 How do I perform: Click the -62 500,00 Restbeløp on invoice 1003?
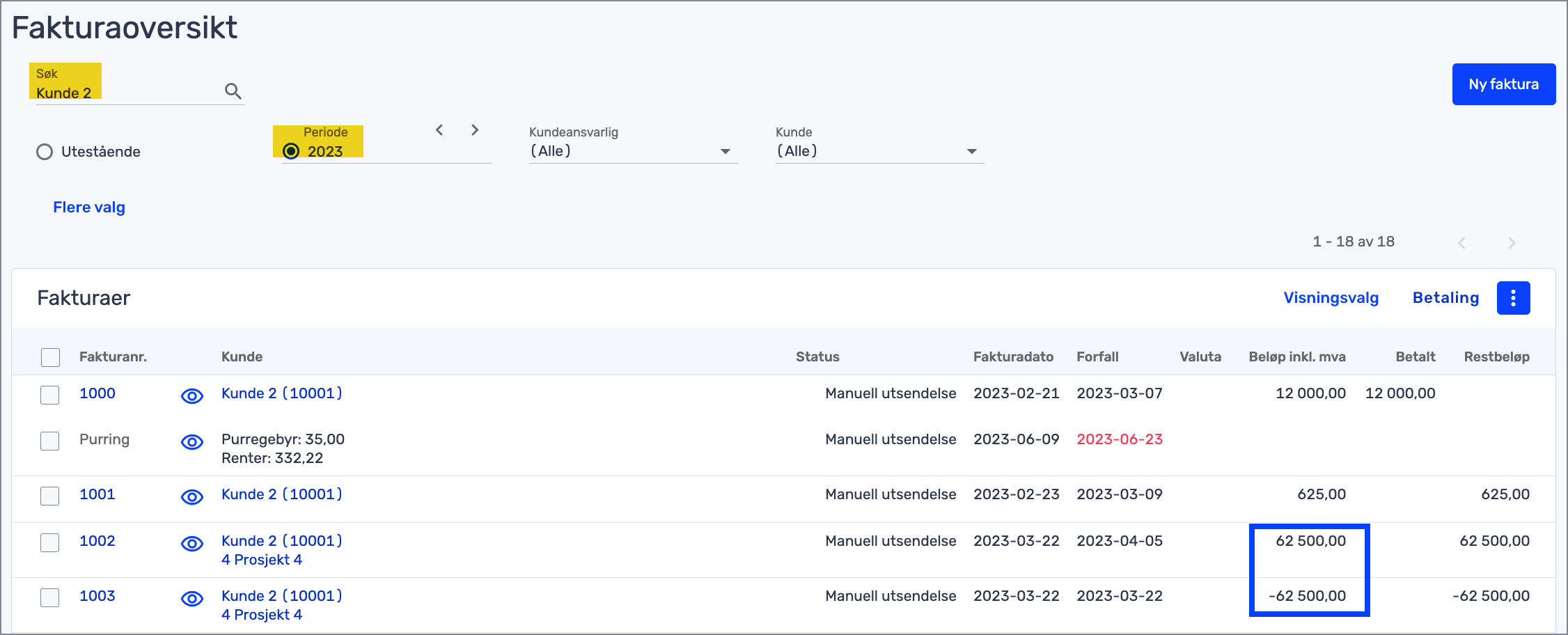tap(1491, 596)
